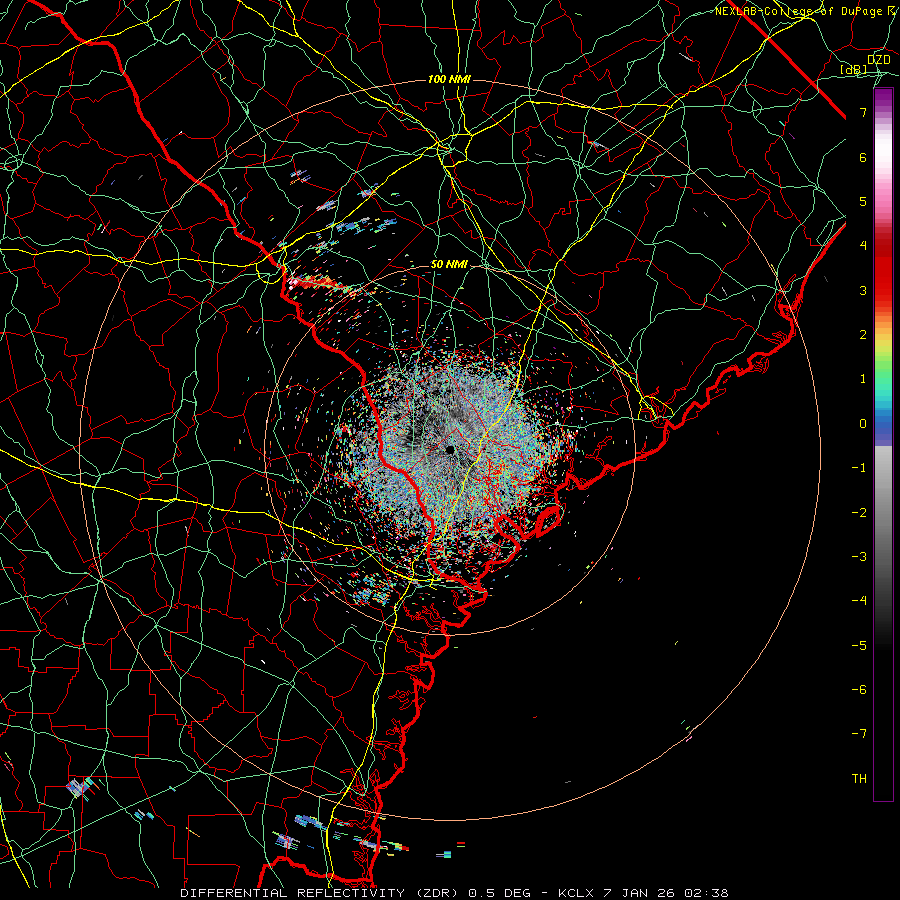
Task: Click the black radar site dot at center
Action: click(x=450, y=449)
